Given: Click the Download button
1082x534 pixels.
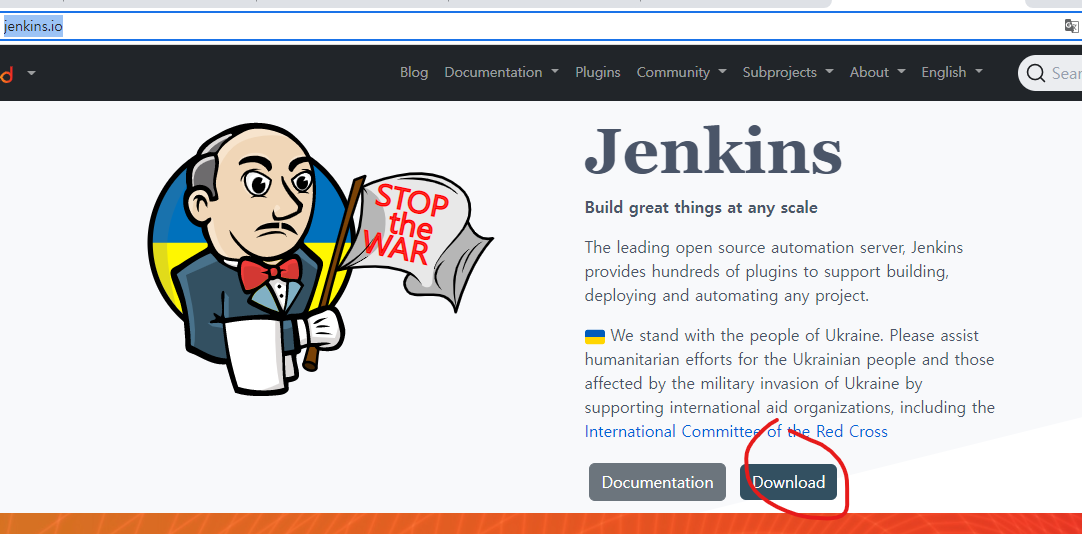Looking at the screenshot, I should pyautogui.click(x=788, y=482).
